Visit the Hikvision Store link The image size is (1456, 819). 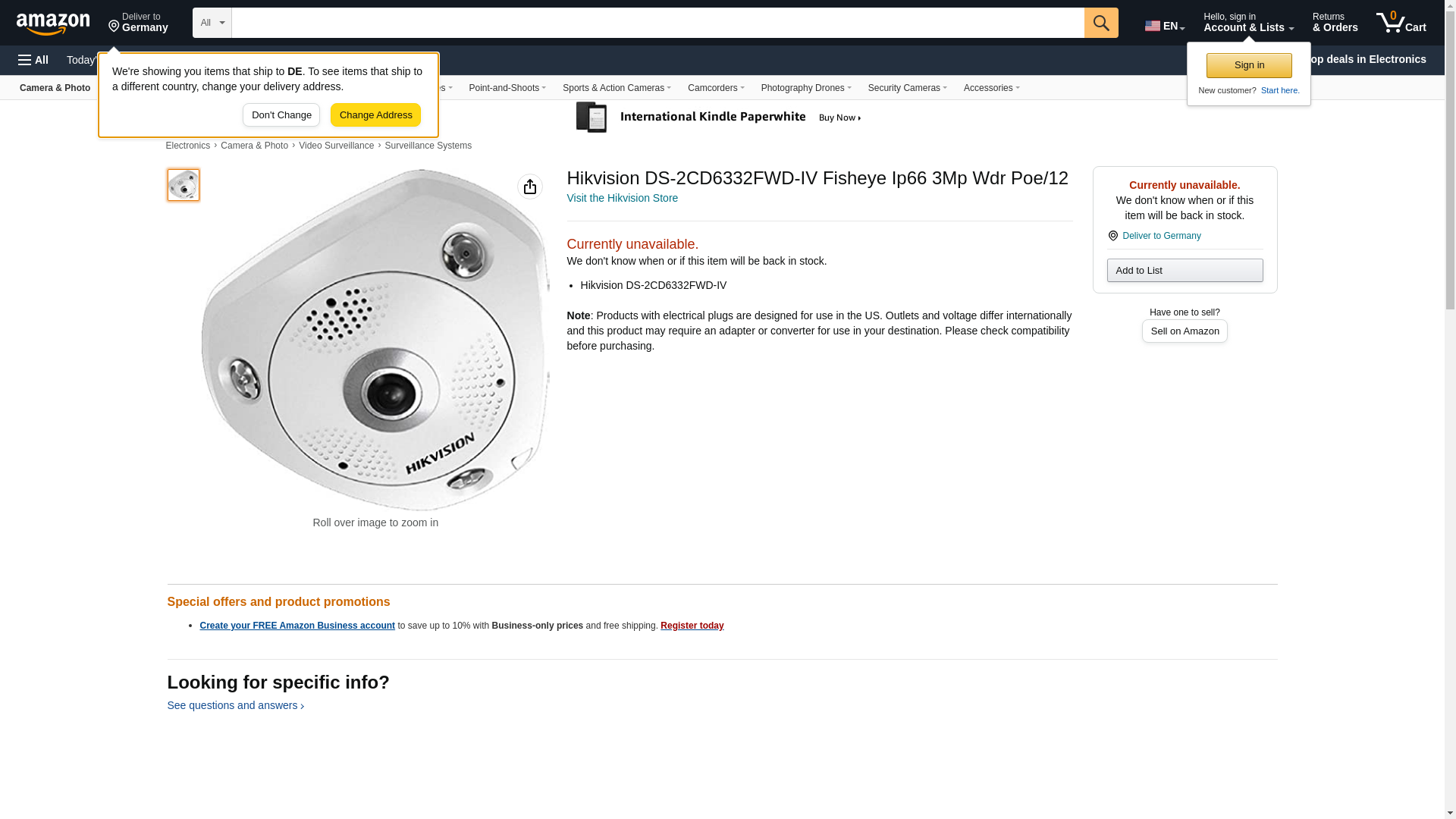coord(622,198)
